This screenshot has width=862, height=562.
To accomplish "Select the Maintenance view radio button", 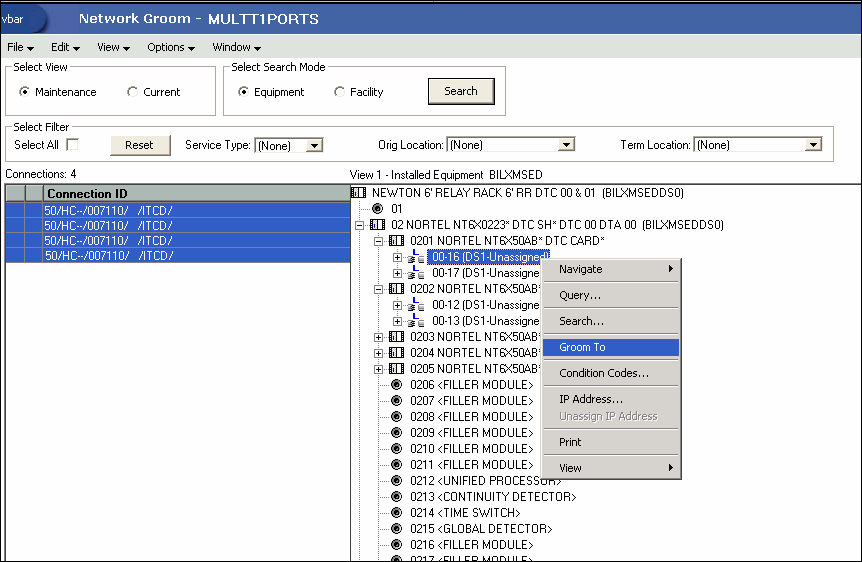I will 24,92.
